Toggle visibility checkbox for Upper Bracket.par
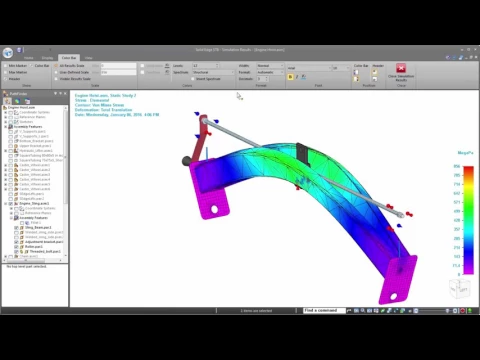Screen dimensions: 480x360 tap(11, 146)
